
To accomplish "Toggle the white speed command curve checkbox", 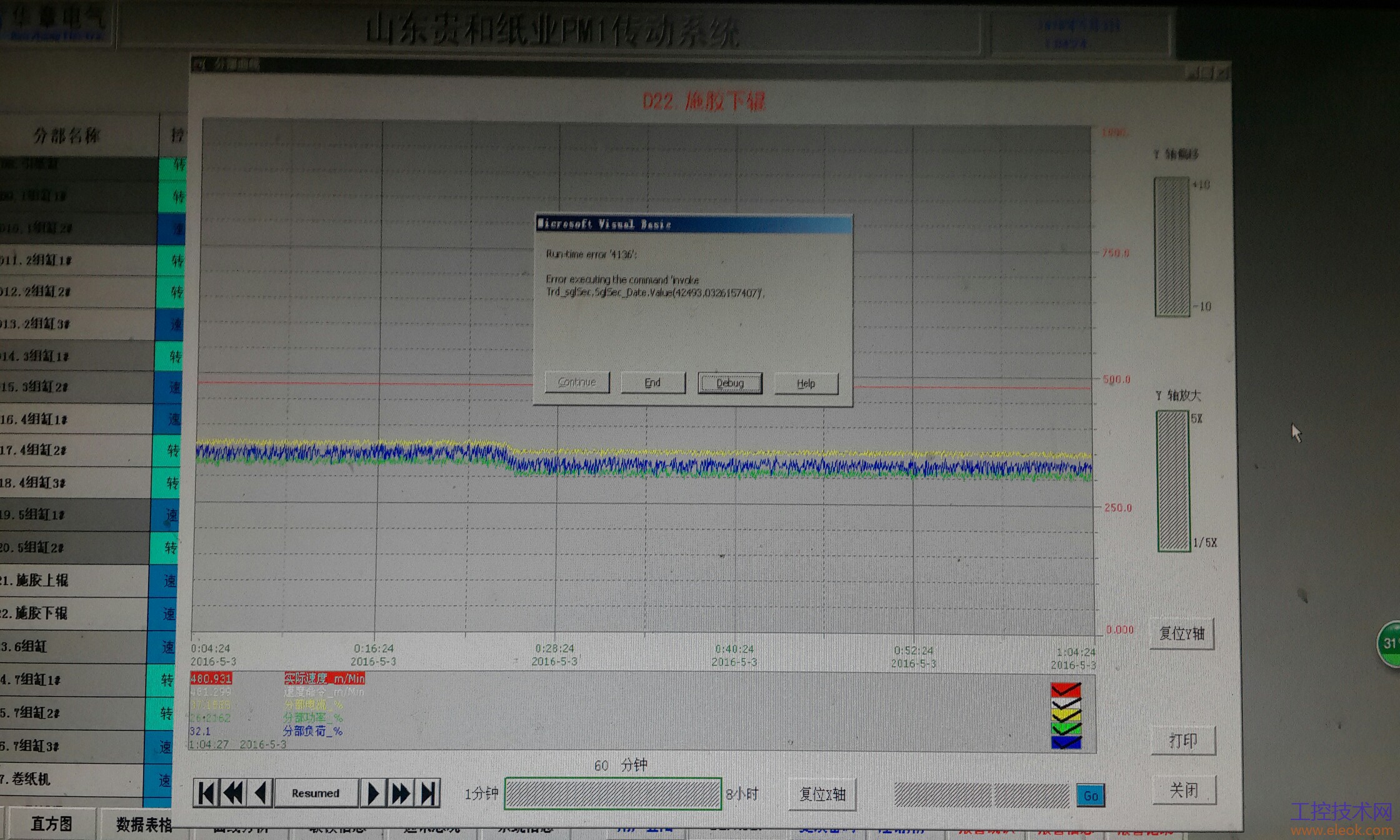I will point(1066,702).
